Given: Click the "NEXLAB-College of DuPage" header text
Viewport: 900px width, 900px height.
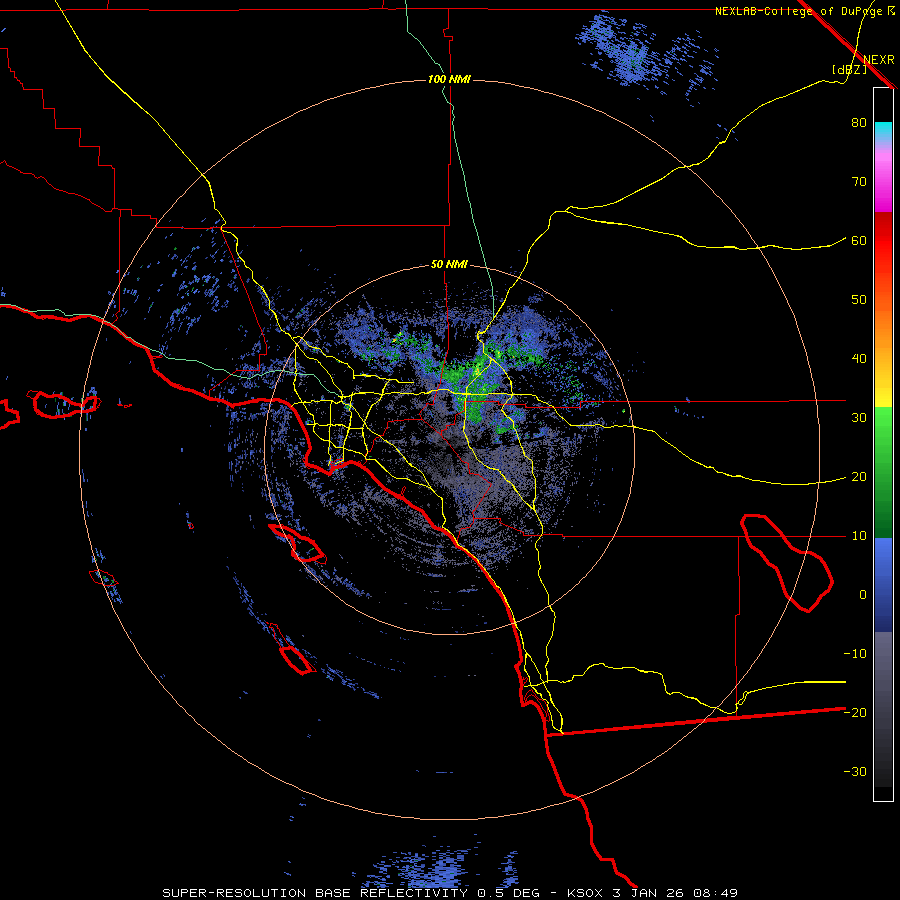Looking at the screenshot, I should [800, 11].
